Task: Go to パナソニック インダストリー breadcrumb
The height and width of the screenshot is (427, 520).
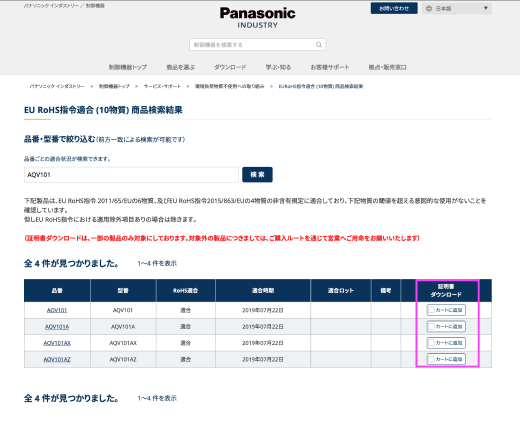Action: [57, 86]
